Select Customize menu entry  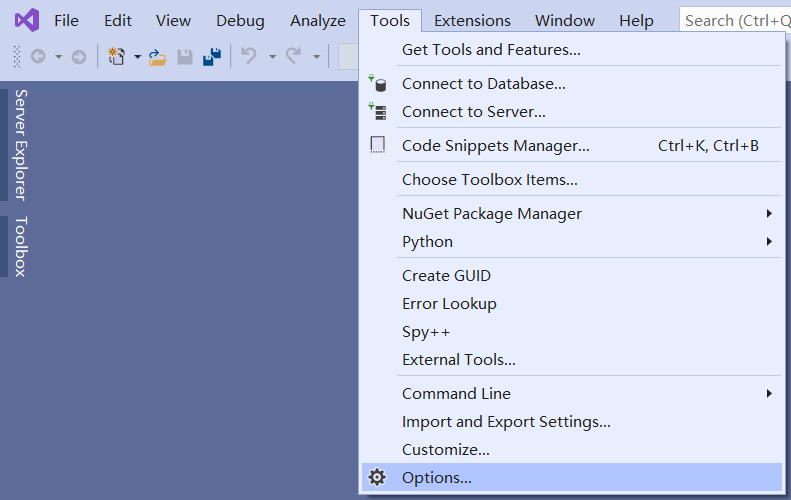pos(572,450)
